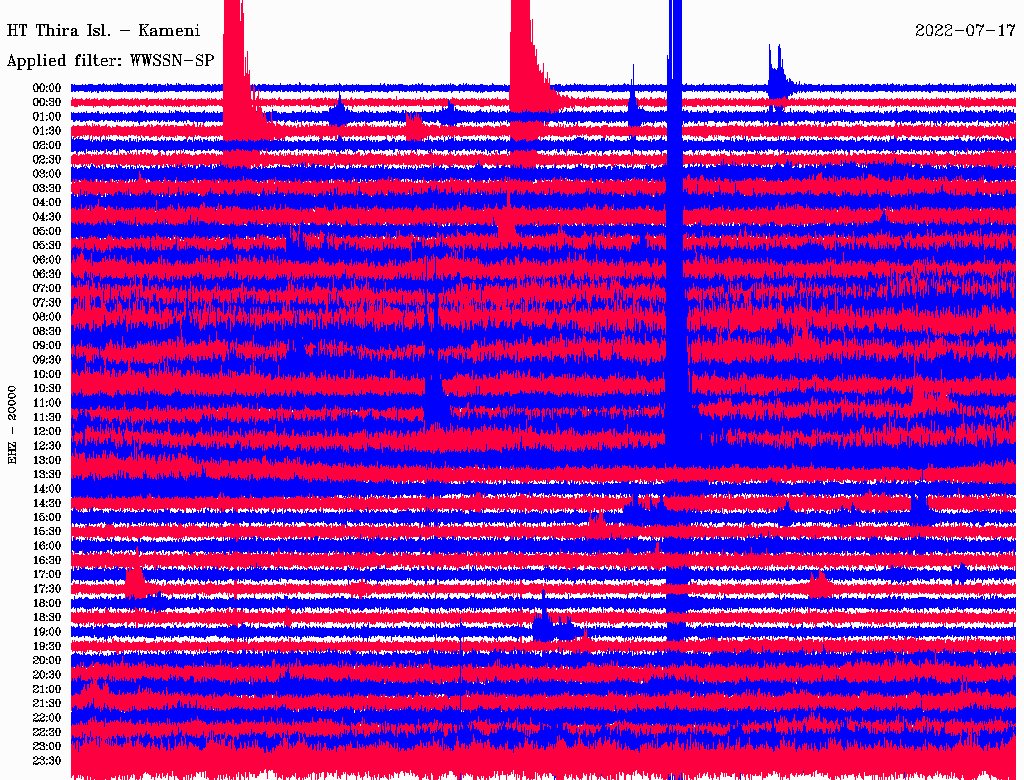
Task: Pick the 23:30 time marker
Action: pos(47,760)
